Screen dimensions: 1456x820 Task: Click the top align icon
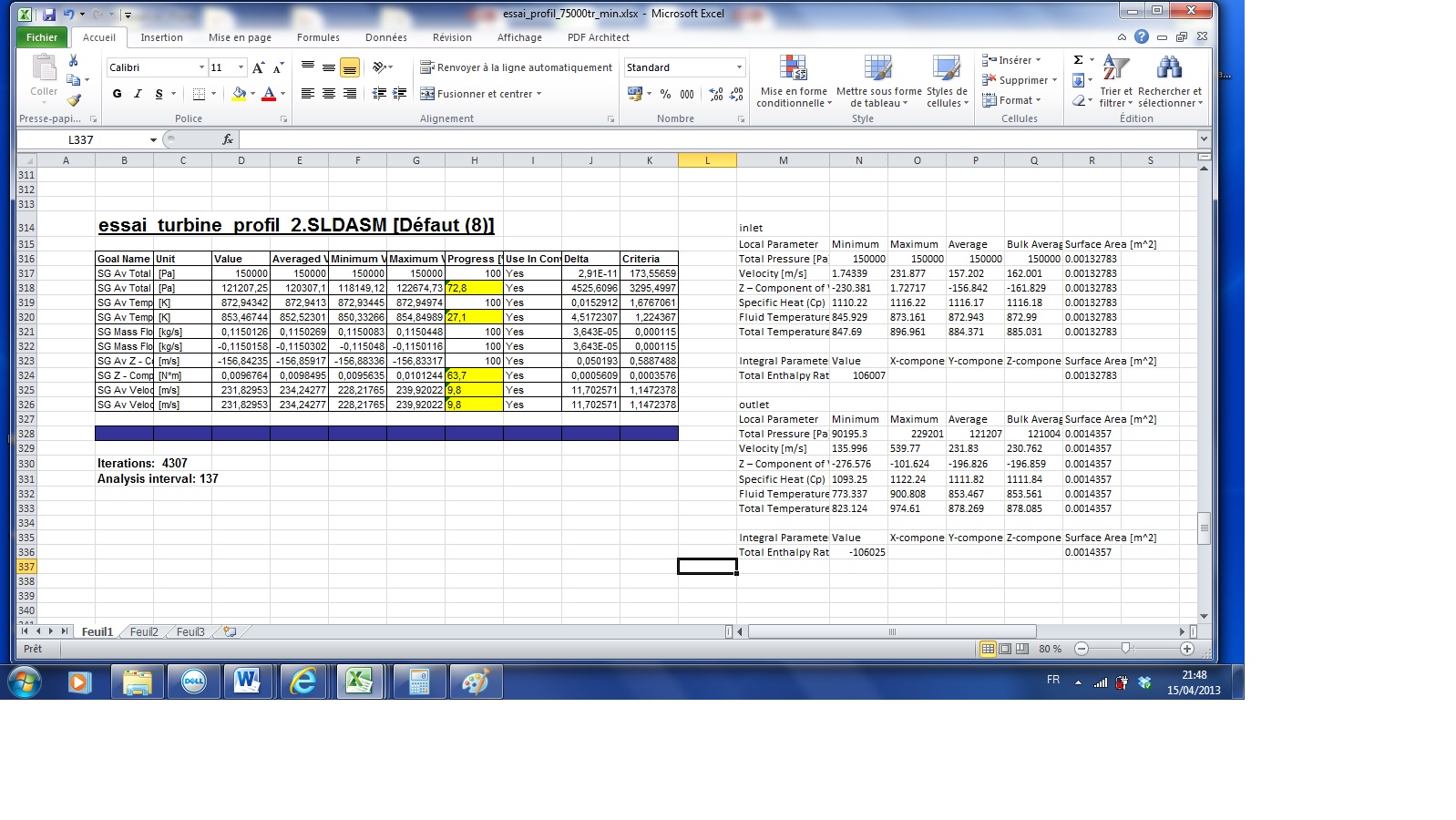click(x=308, y=67)
